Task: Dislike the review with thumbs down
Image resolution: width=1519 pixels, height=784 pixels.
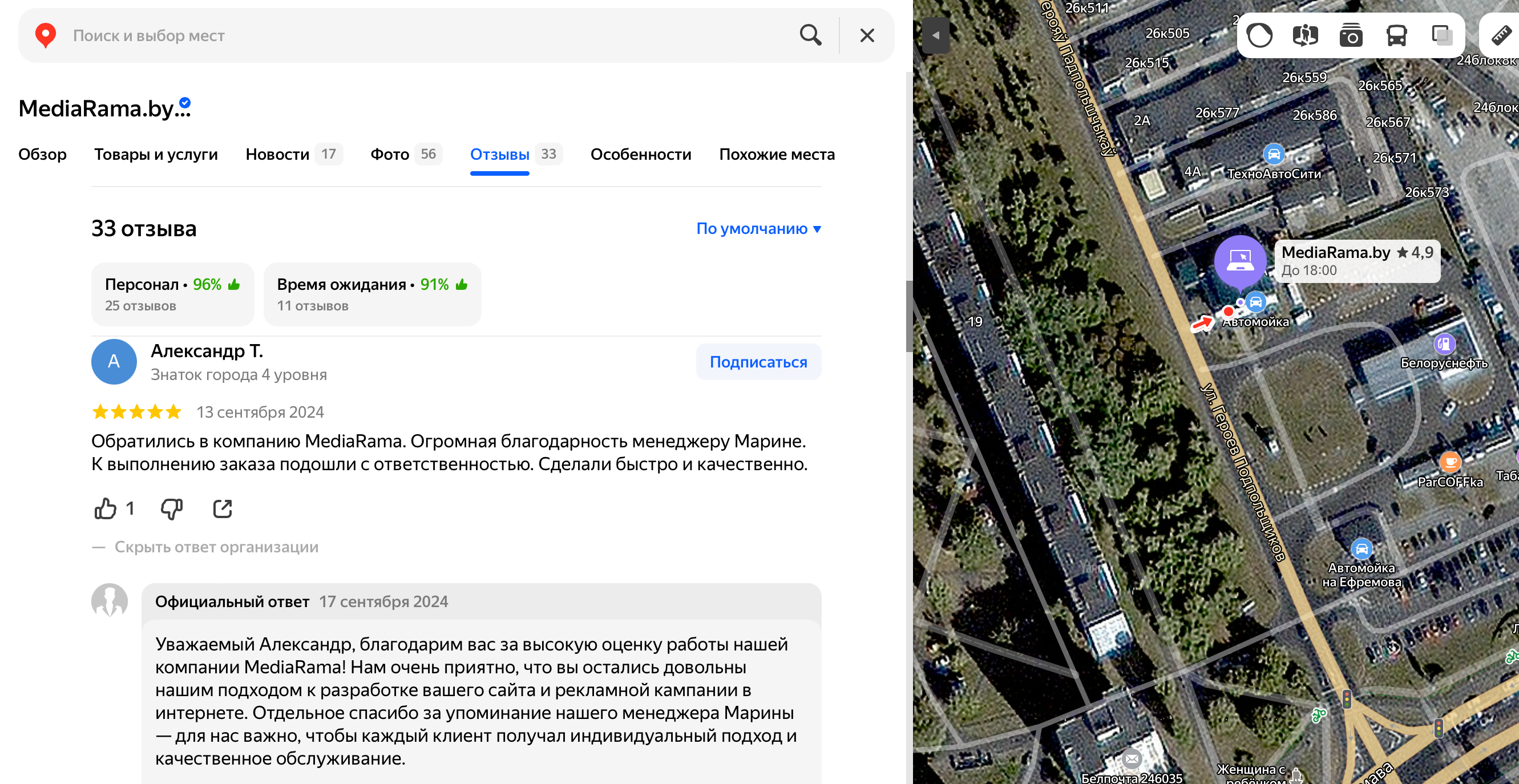Action: 172,508
